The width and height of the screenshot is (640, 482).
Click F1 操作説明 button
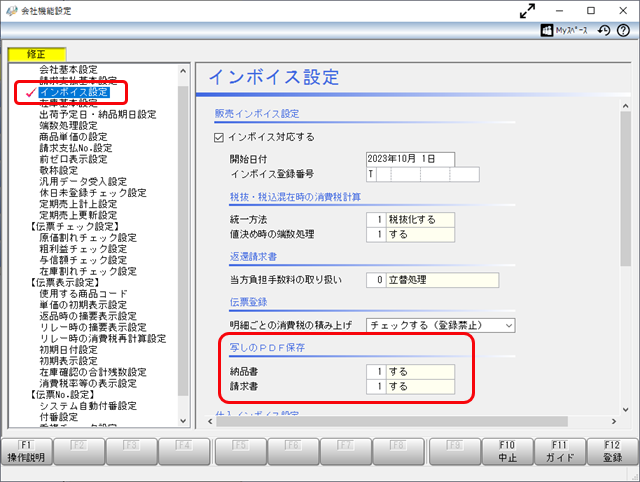coord(26,451)
